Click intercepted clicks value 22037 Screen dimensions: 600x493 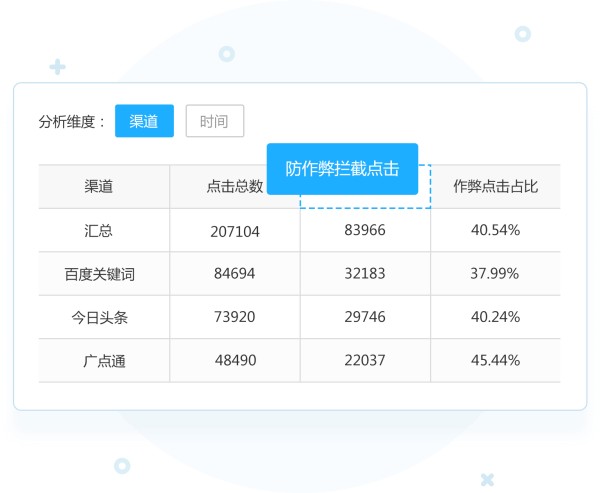pyautogui.click(x=365, y=360)
